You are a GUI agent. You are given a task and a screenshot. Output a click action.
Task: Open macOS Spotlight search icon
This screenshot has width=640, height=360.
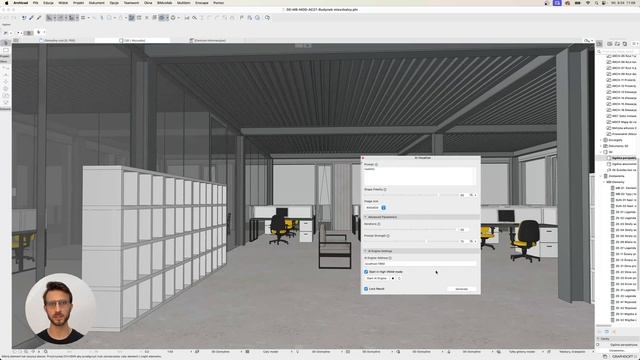(597, 3)
